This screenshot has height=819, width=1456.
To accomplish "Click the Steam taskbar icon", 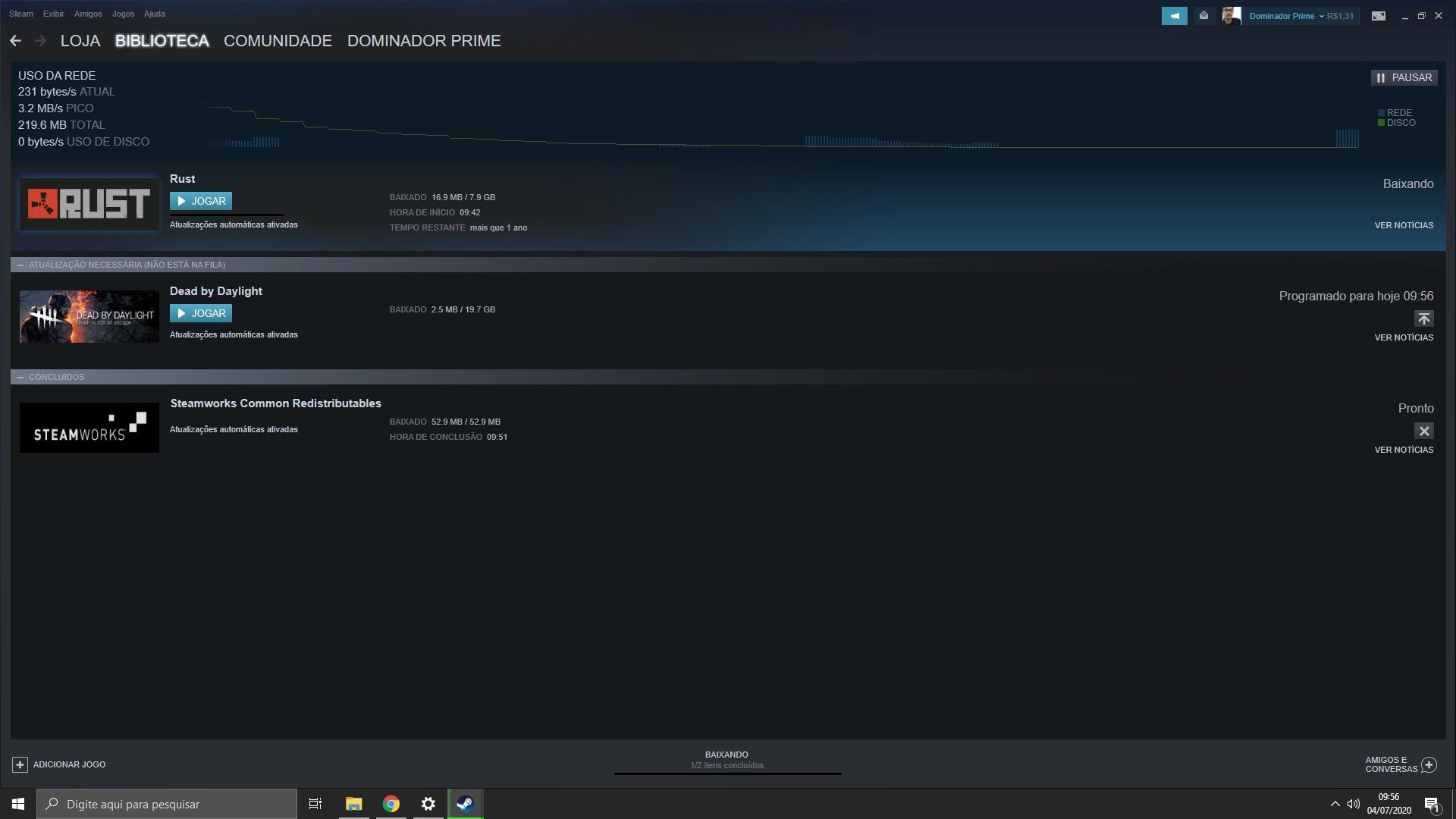I will pyautogui.click(x=465, y=804).
